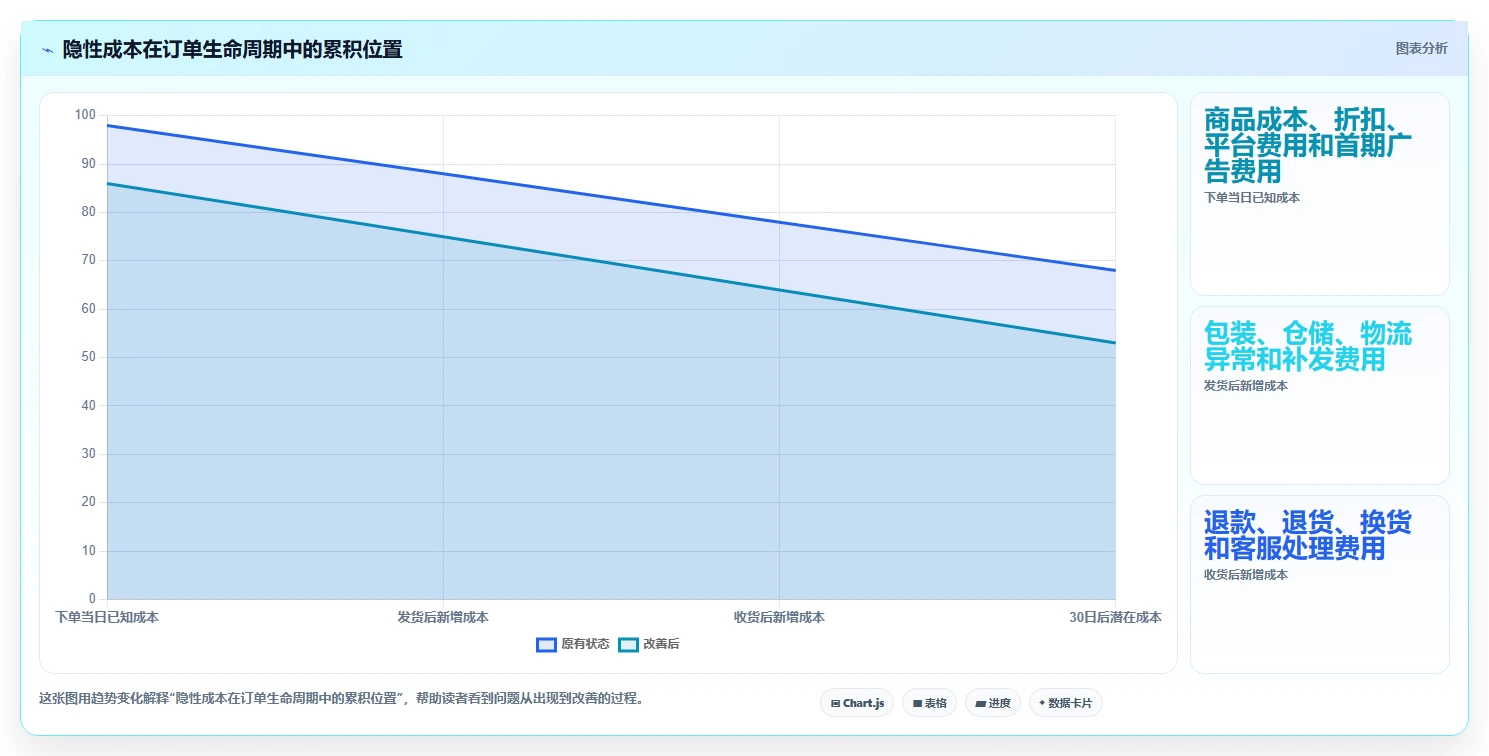1489x756 pixels.
Task: Click the y-axis value 20
Action: coord(88,502)
